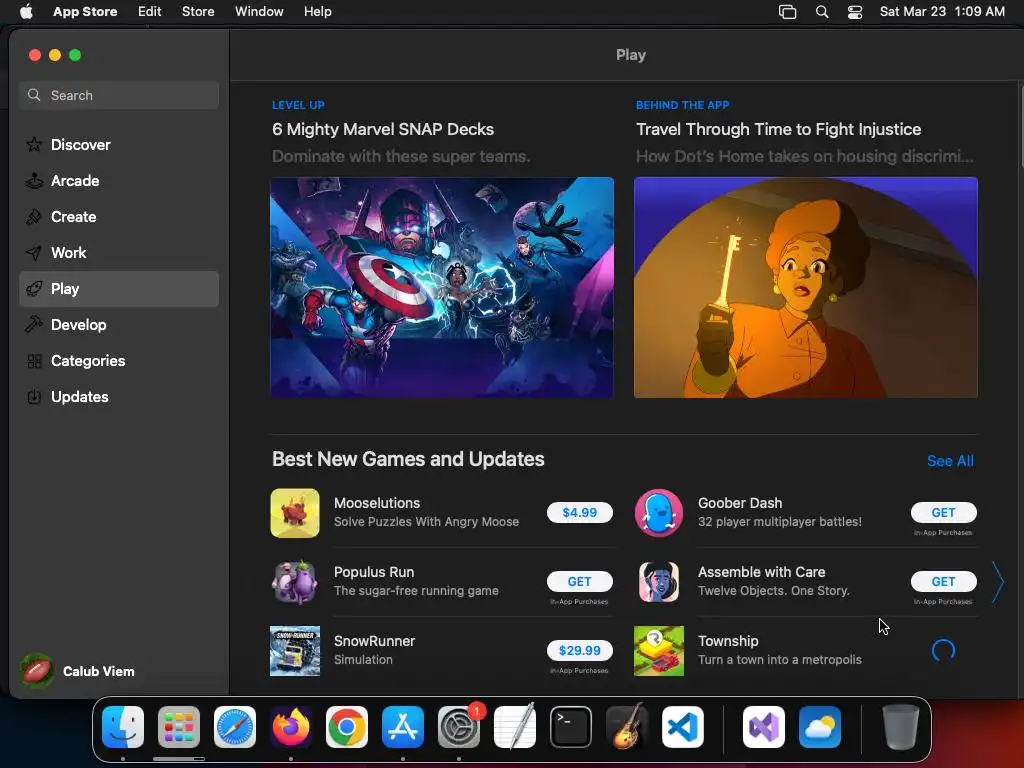Open the cloud weather app in Dock

820,727
